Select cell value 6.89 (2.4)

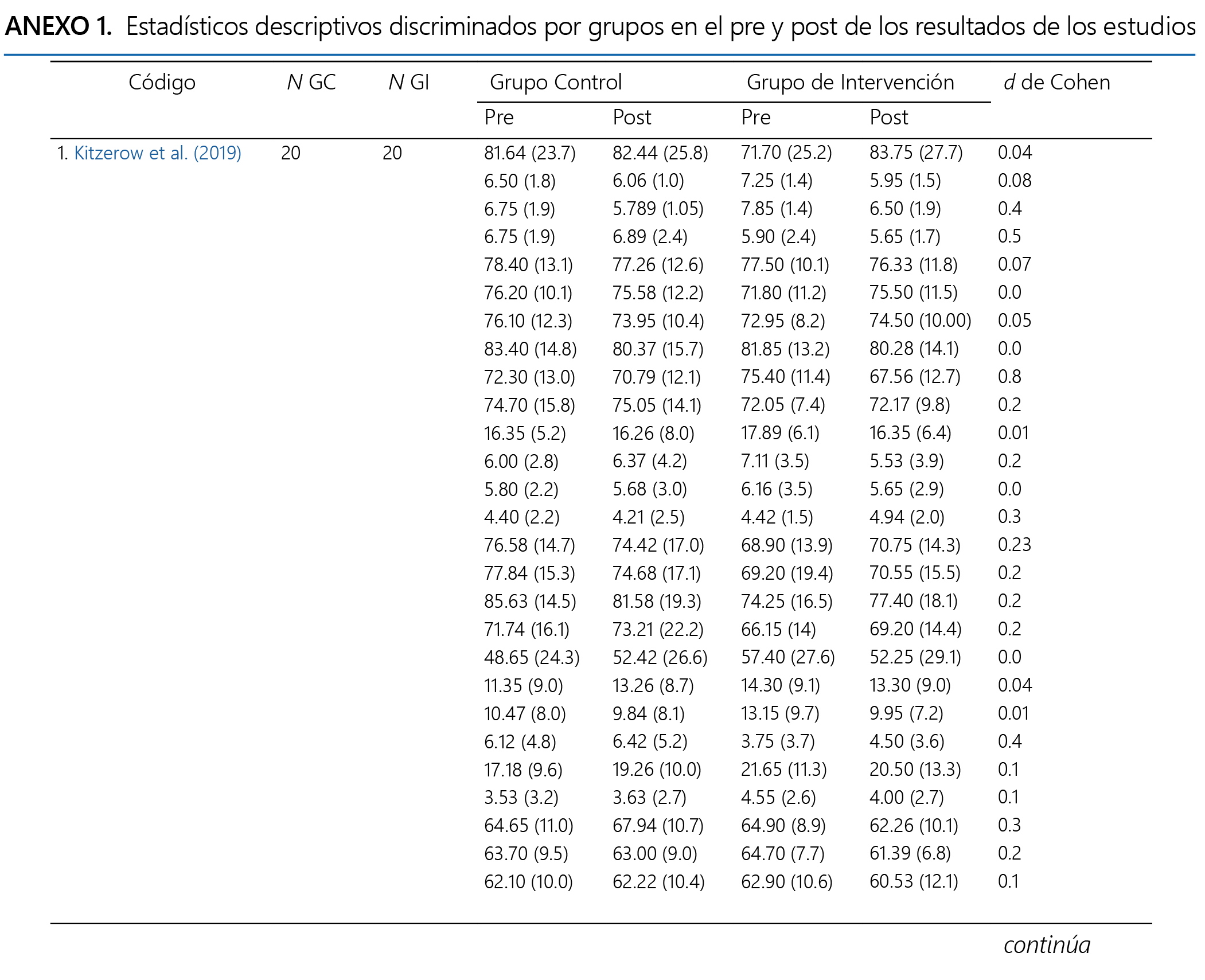click(650, 237)
